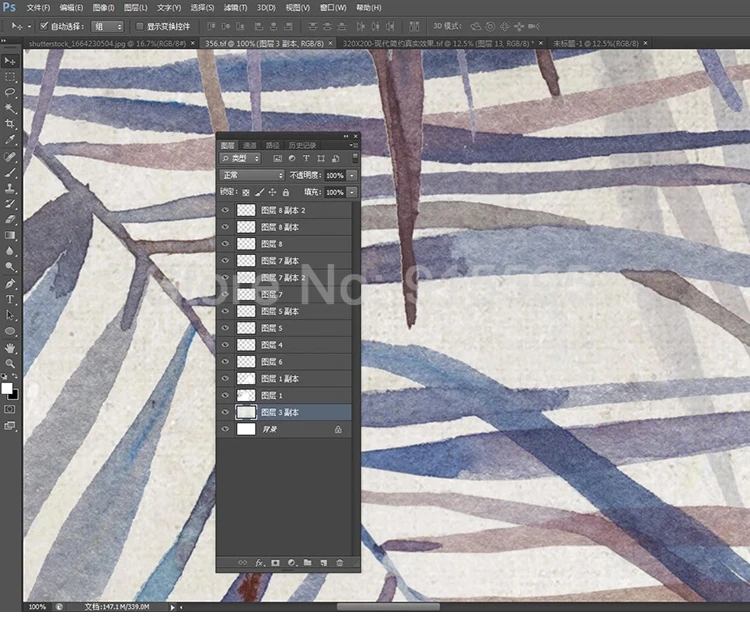Click the lock position icon in Layers panel
Screen dimensions: 750x622
coord(272,192)
